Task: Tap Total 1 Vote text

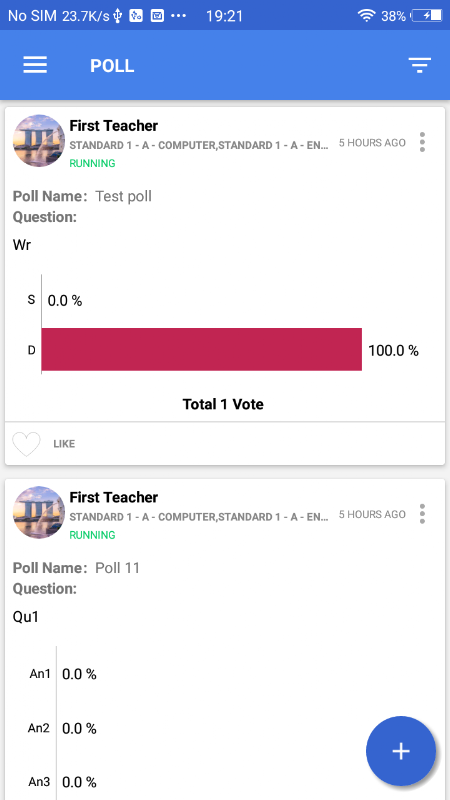Action: 223,405
